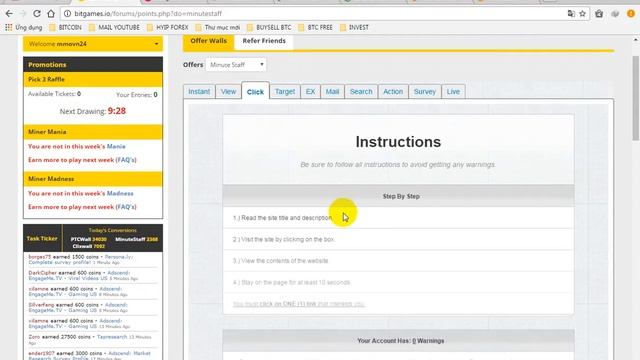The image size is (640, 360).
Task: Click step 4 'Stay on the page' text
Action: [x=291, y=282]
